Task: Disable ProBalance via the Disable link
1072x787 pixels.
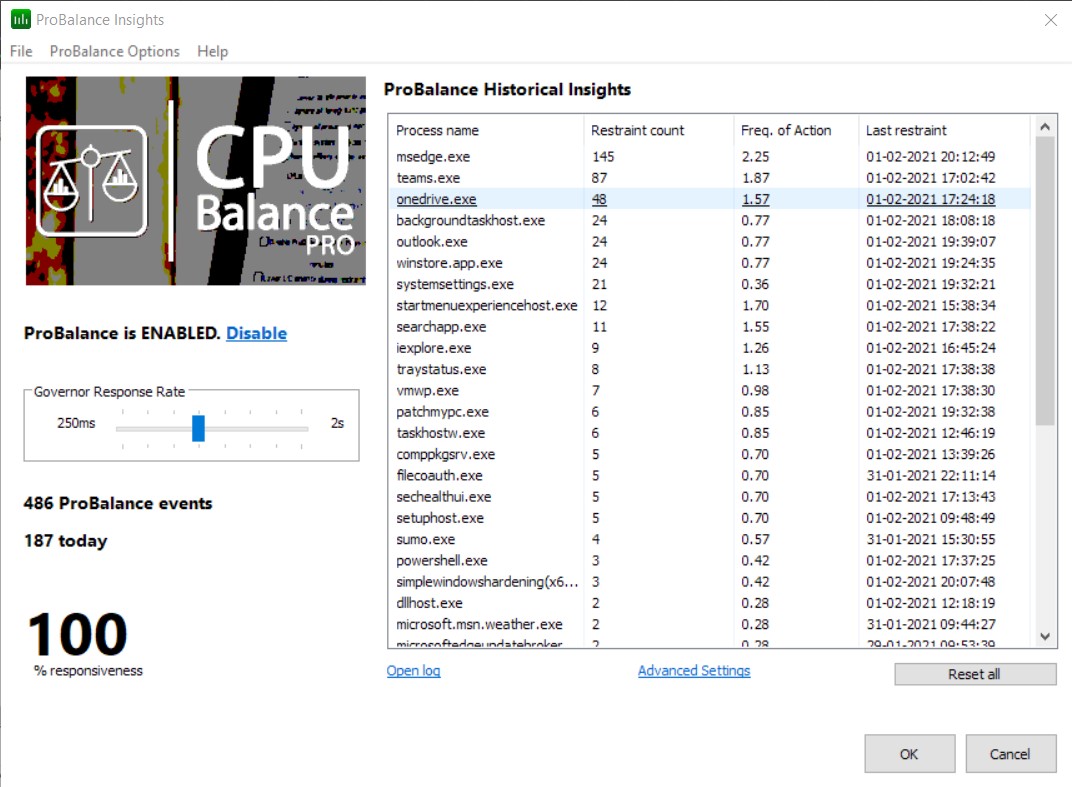Action: click(256, 333)
